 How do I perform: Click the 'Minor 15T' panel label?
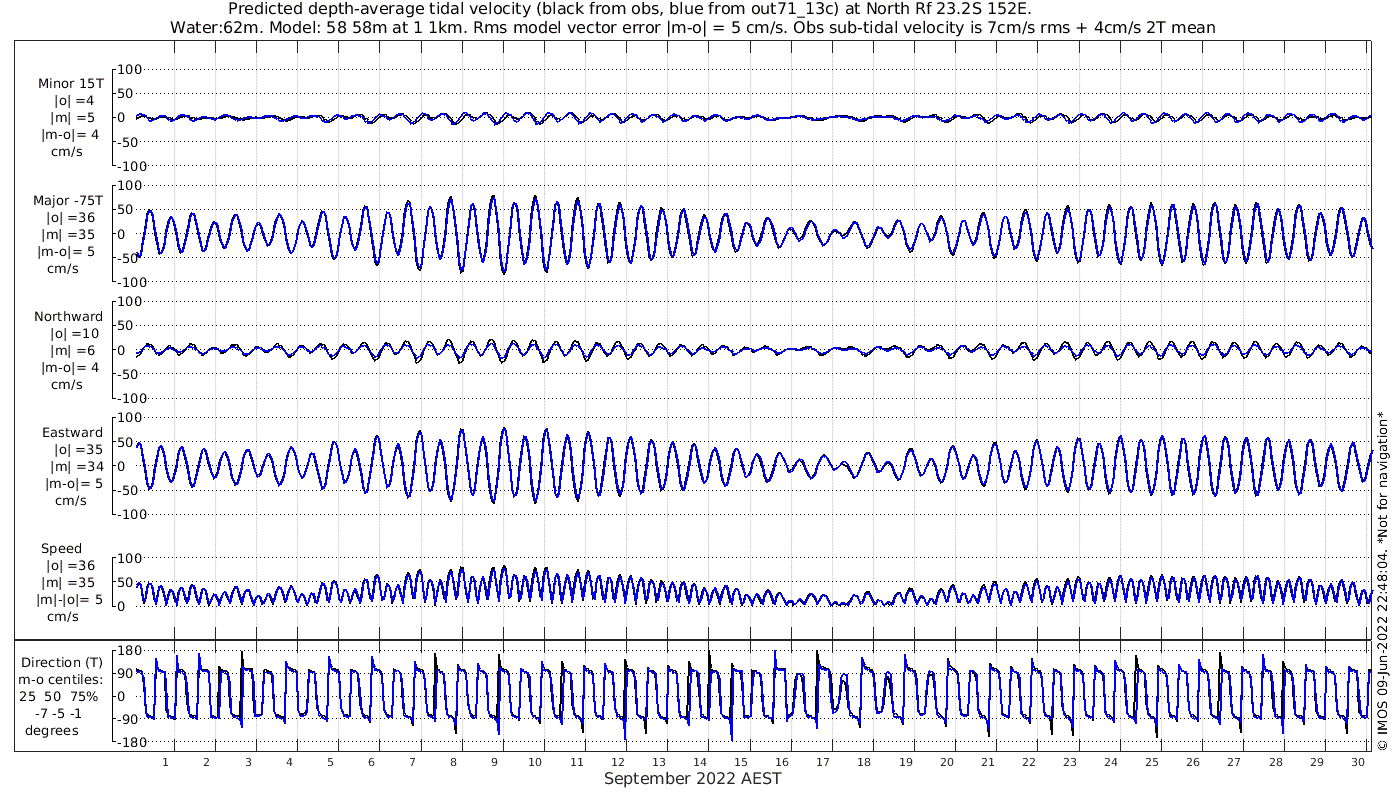pos(70,84)
